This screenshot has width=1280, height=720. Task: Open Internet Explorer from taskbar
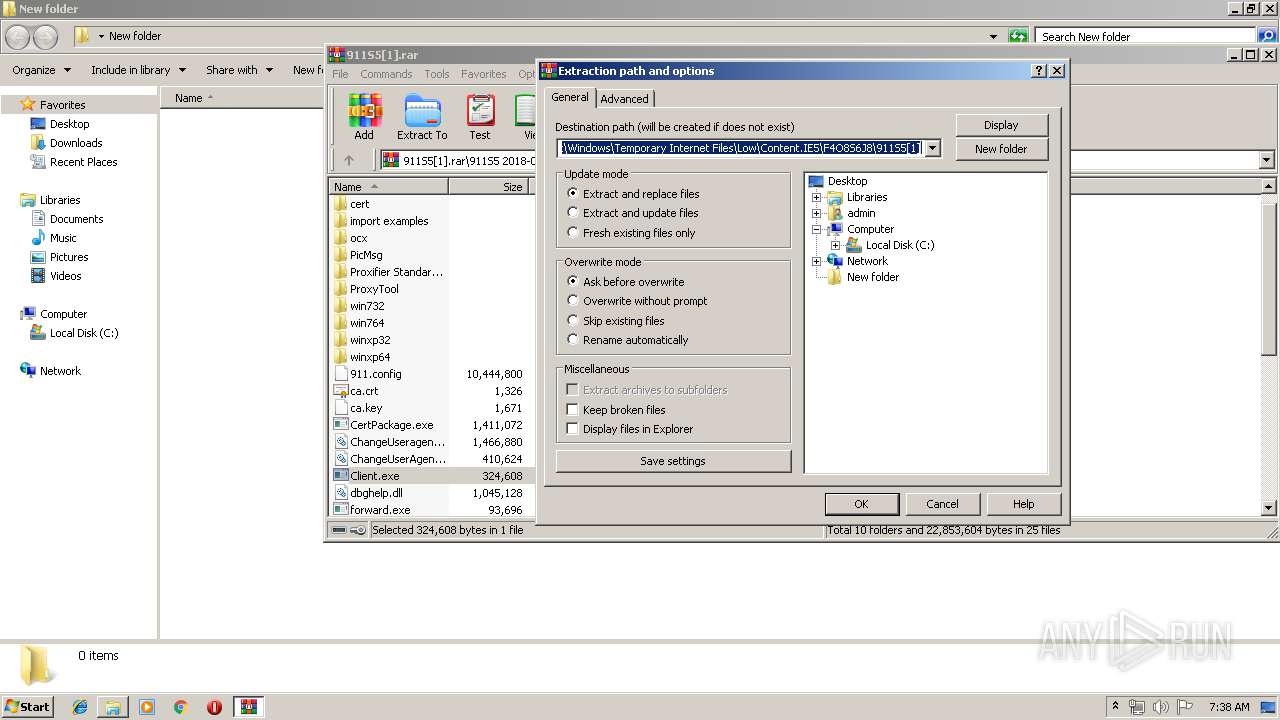tap(80, 707)
